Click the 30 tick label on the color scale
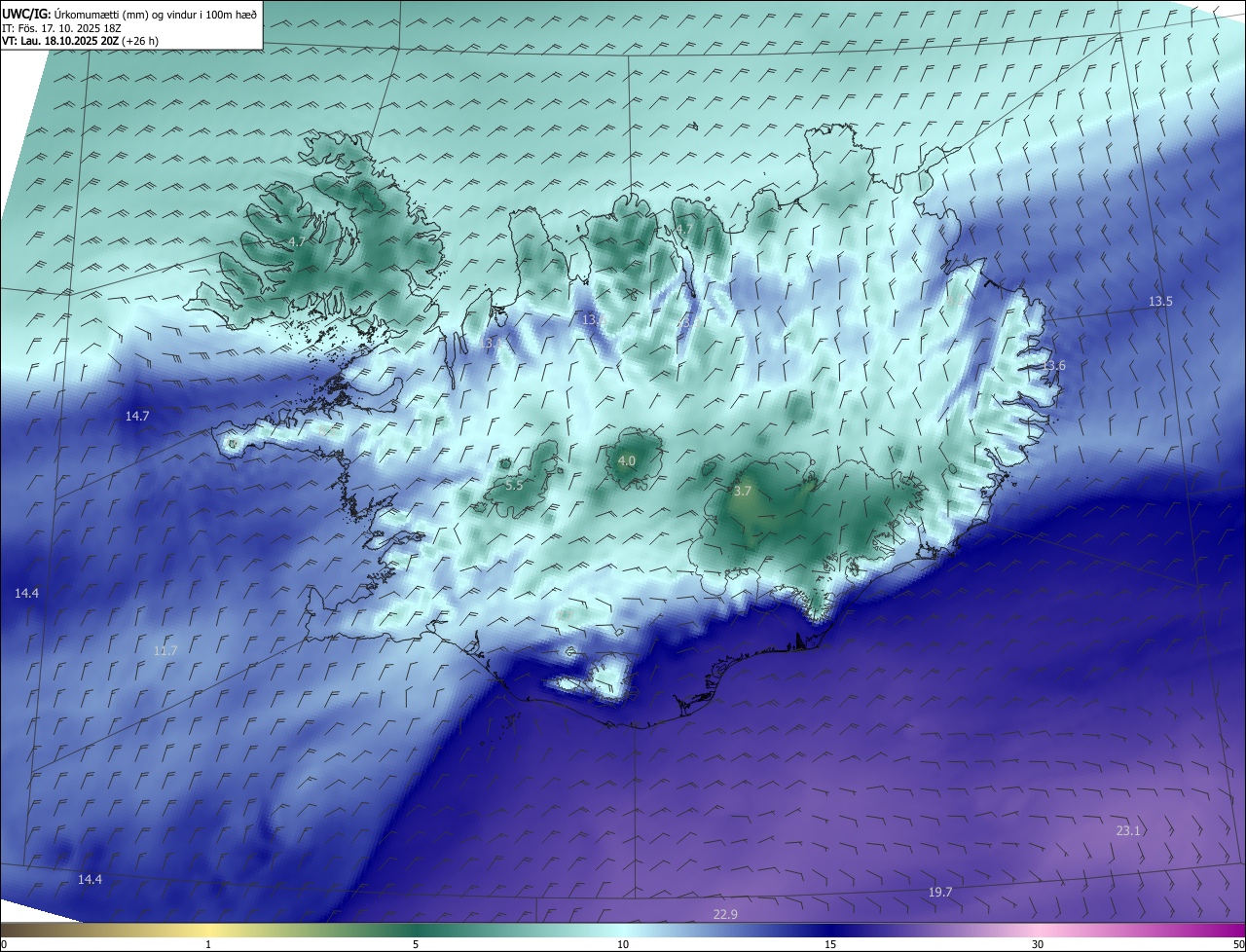This screenshot has height=952, width=1246. point(1038,944)
